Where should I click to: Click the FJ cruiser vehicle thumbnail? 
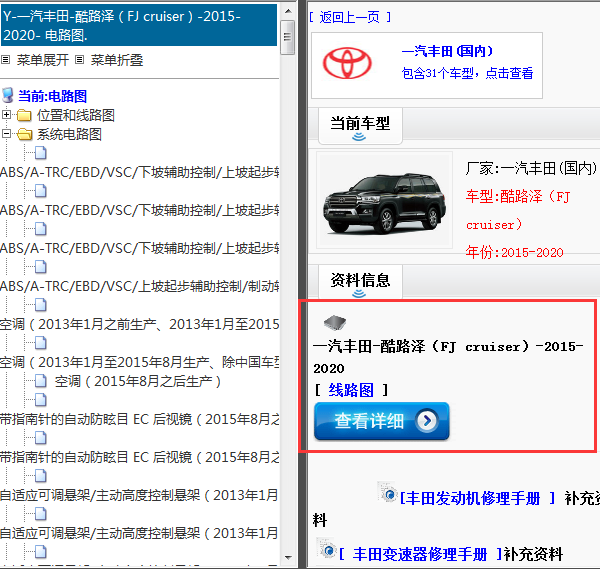click(385, 200)
